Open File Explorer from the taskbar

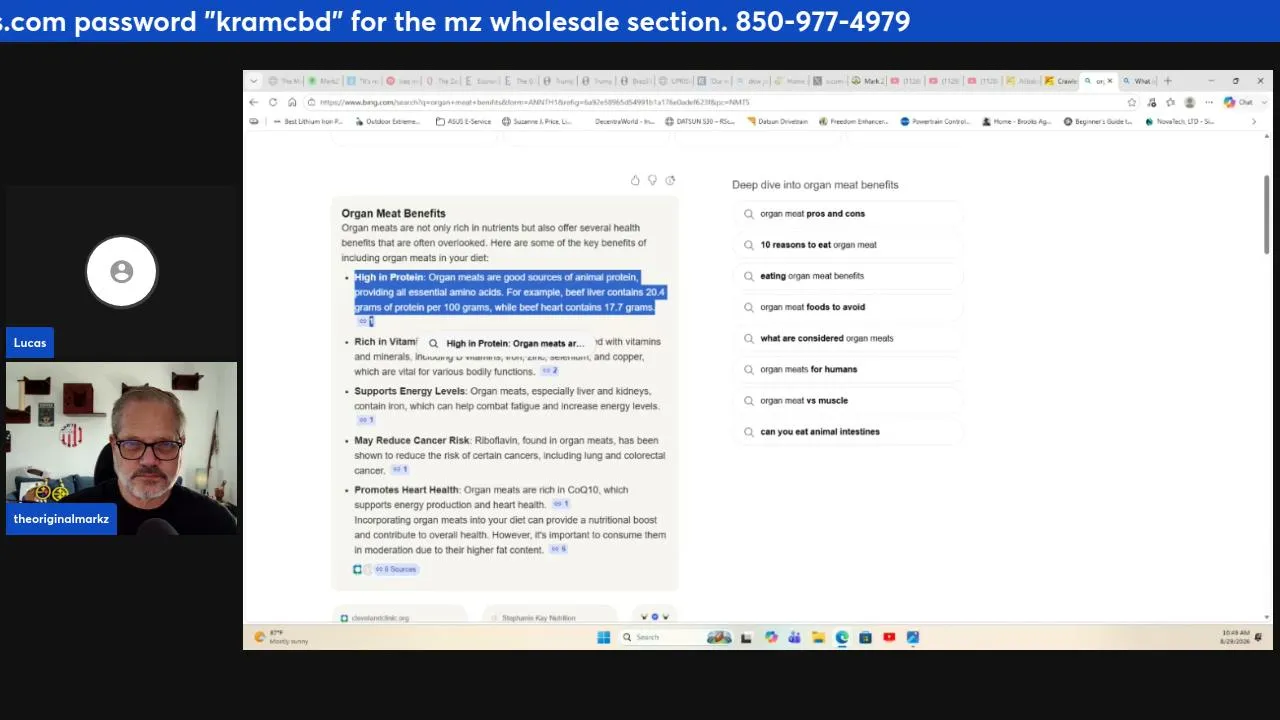click(818, 637)
